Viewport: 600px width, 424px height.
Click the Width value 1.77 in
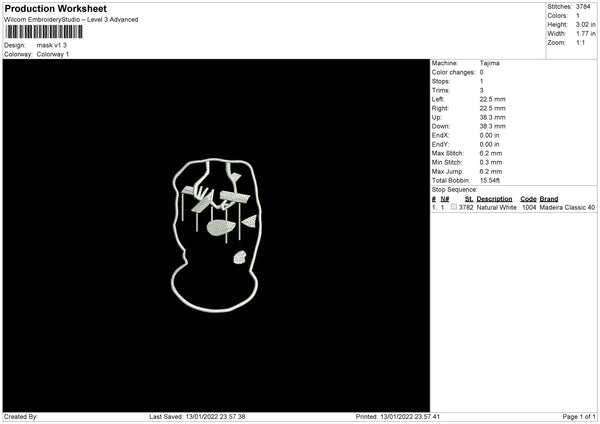point(585,34)
